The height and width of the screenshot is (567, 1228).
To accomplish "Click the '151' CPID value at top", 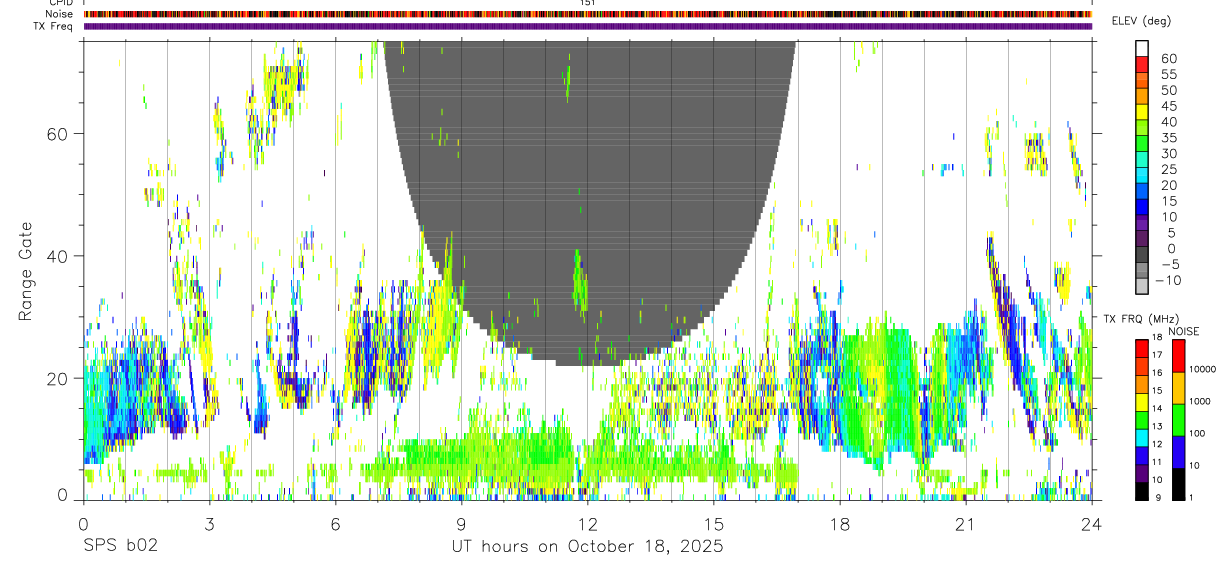I will pos(588,3).
